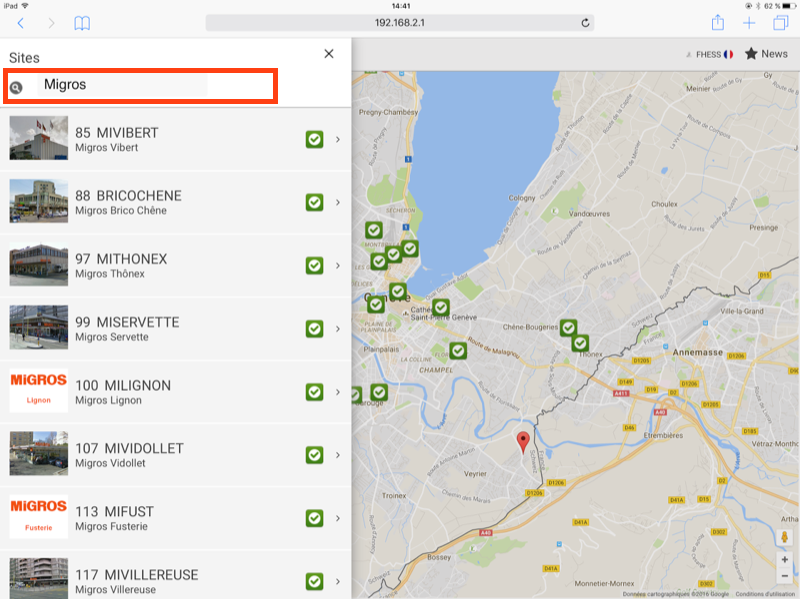The height and width of the screenshot is (599, 800).
Task: Open the News section
Action: tap(766, 54)
